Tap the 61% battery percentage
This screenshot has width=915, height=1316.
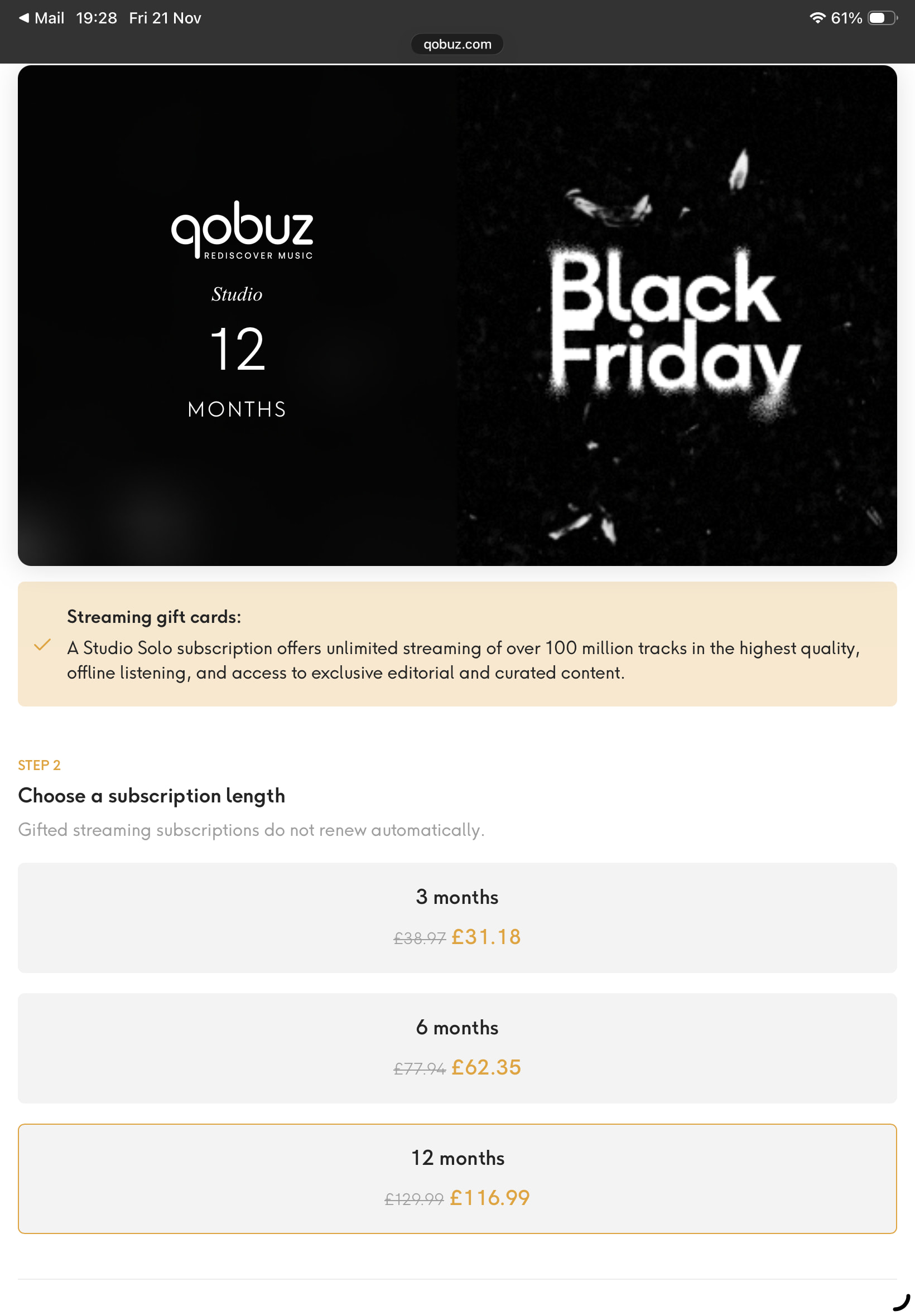click(x=846, y=18)
